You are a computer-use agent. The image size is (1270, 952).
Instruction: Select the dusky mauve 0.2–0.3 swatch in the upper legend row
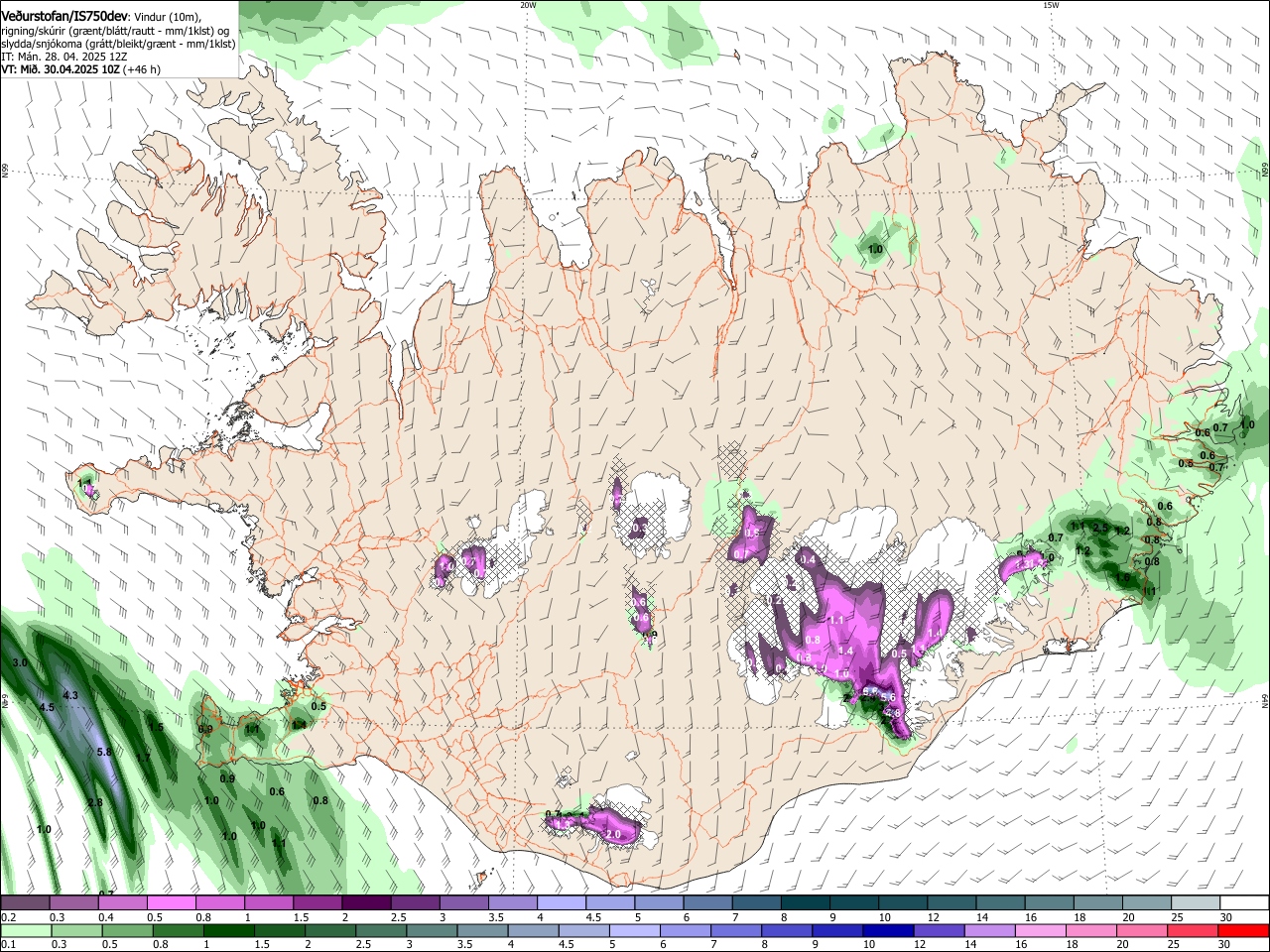(x=26, y=903)
